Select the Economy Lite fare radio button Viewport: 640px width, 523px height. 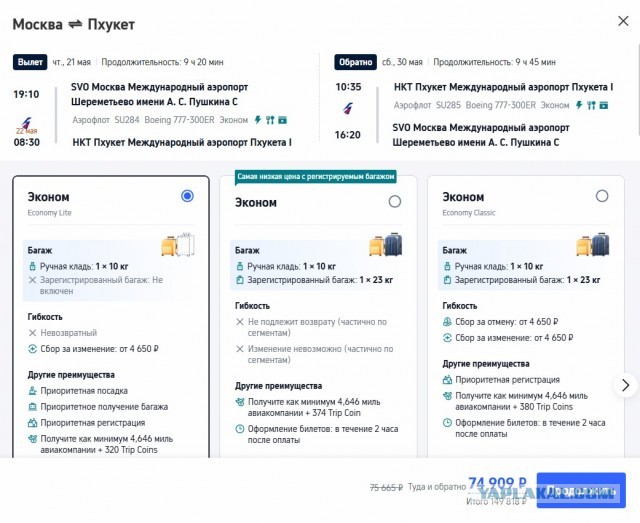(187, 196)
